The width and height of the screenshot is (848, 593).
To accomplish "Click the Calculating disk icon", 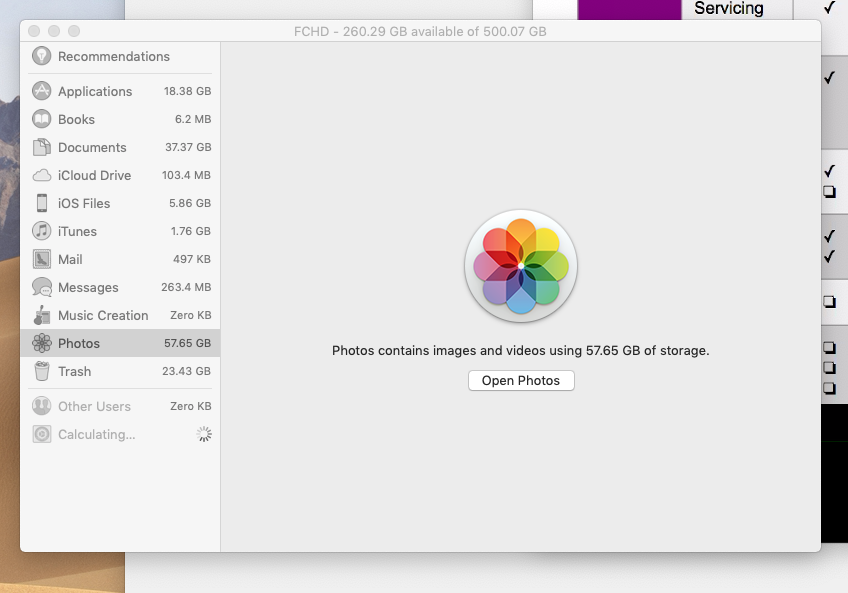I will (42, 434).
